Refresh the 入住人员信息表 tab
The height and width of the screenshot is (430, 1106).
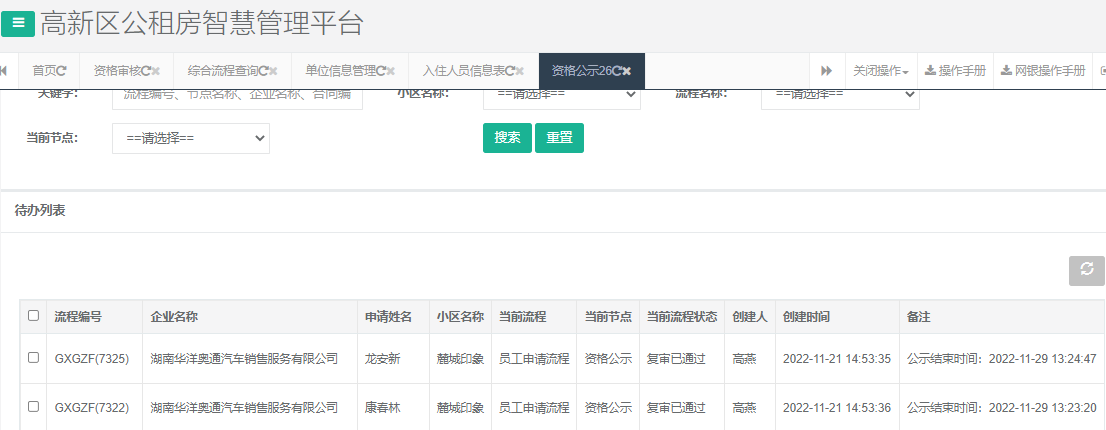508,71
